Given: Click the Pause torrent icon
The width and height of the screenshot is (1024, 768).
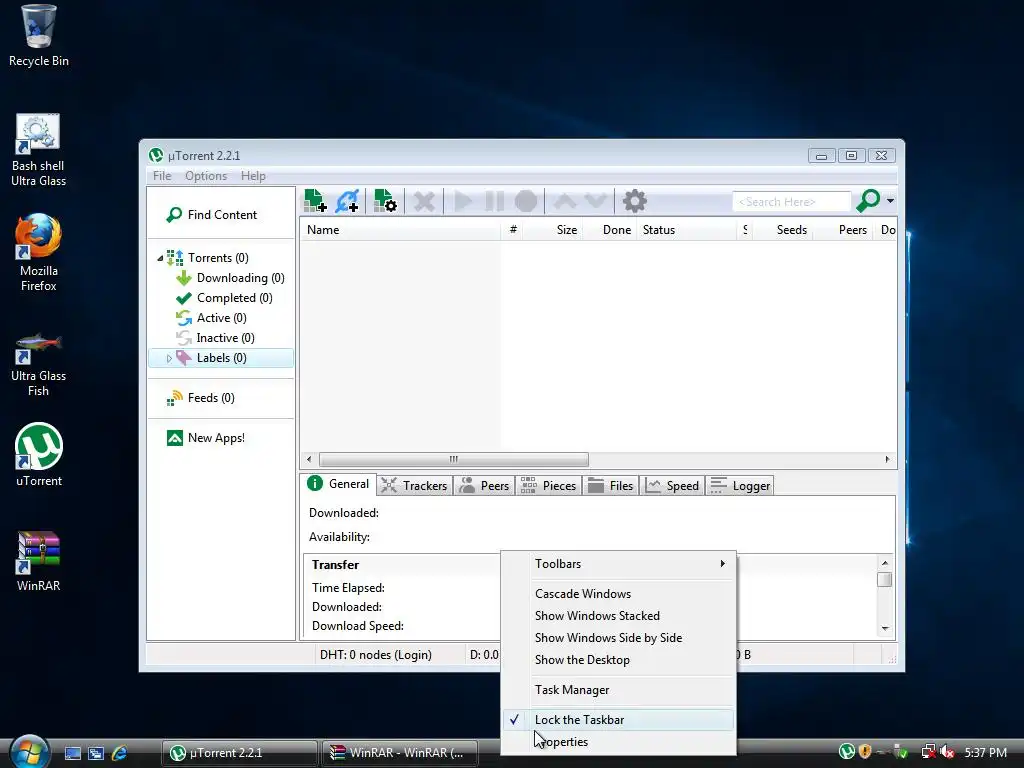Looking at the screenshot, I should tap(494, 201).
